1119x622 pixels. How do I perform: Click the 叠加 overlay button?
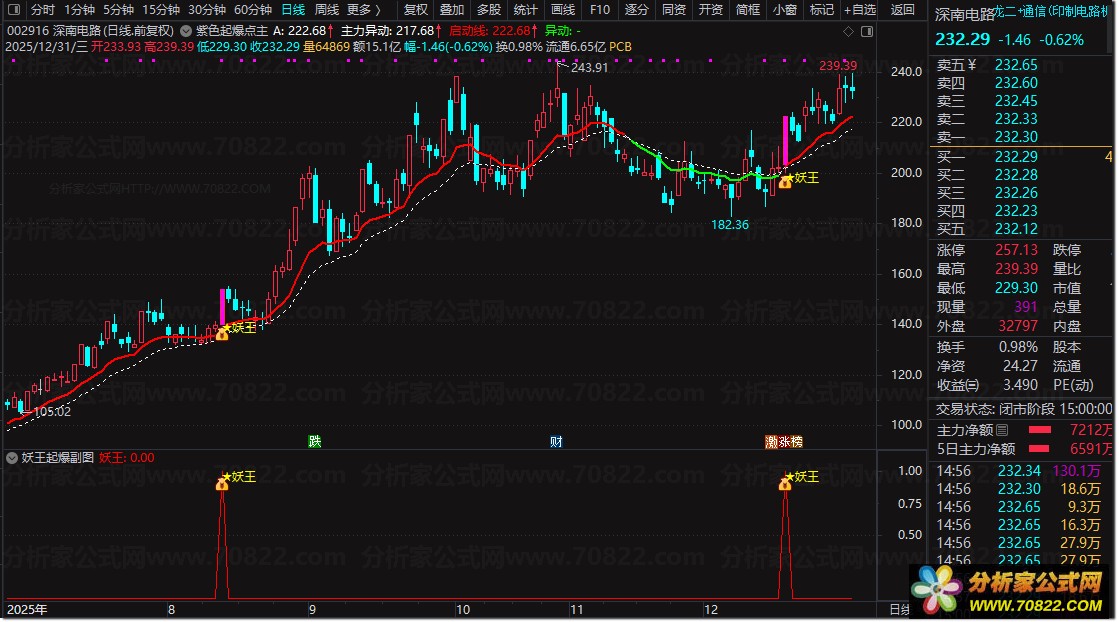pos(452,10)
